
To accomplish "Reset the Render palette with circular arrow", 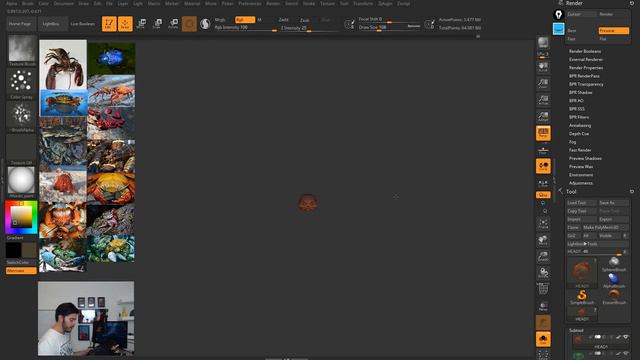I will pos(632,3).
